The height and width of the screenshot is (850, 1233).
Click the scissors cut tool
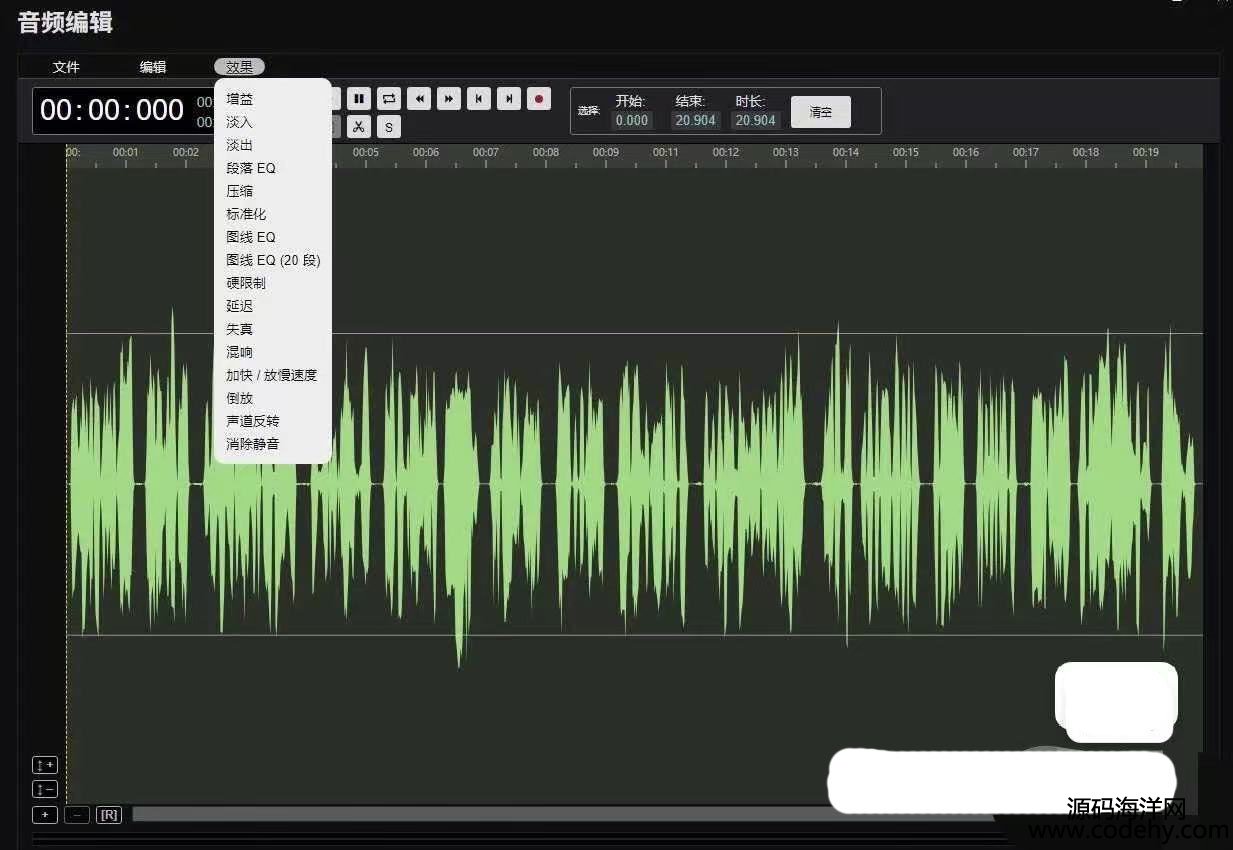pos(358,126)
